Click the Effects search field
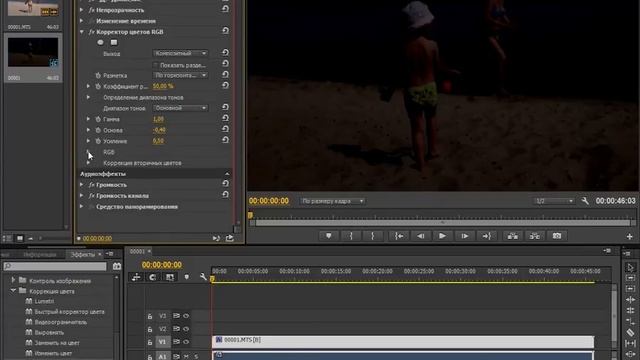The height and width of the screenshot is (360, 640). (55, 266)
